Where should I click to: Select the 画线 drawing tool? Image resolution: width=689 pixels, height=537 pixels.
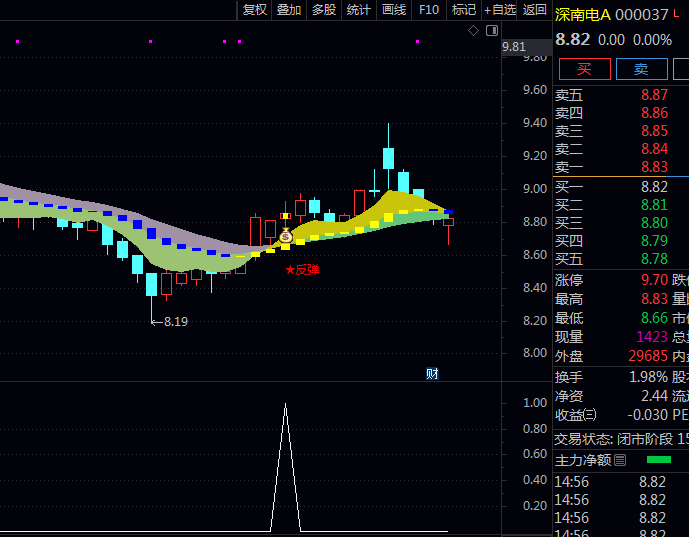[x=394, y=10]
